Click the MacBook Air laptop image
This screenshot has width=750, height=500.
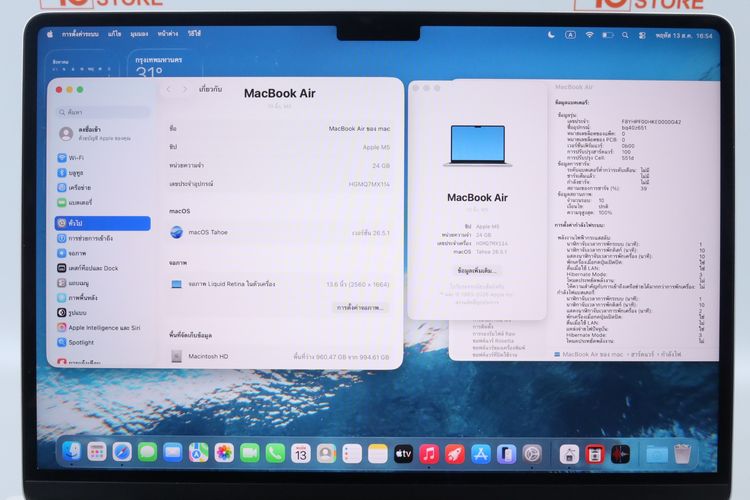pos(477,146)
